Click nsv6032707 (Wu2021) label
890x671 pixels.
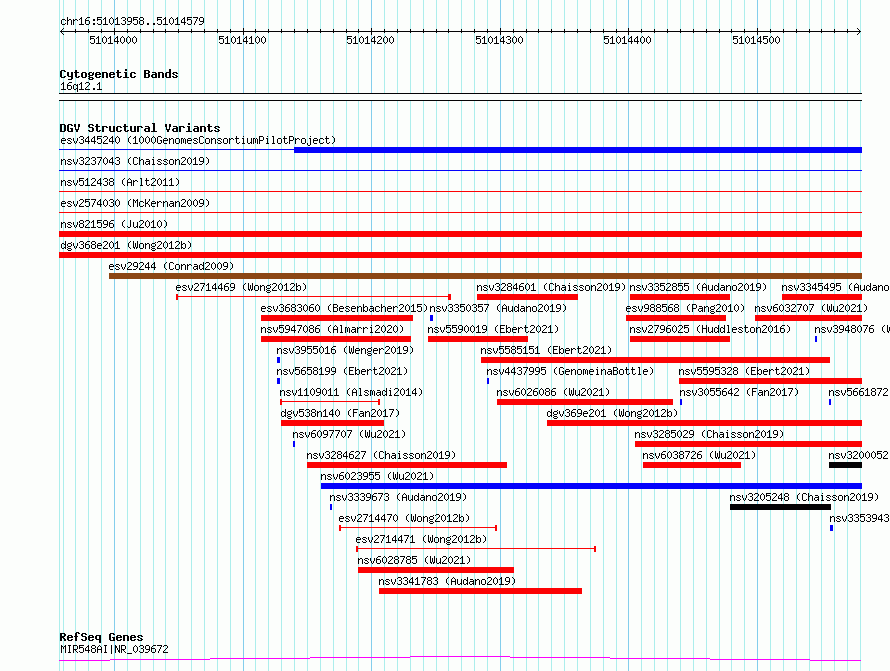click(x=811, y=308)
